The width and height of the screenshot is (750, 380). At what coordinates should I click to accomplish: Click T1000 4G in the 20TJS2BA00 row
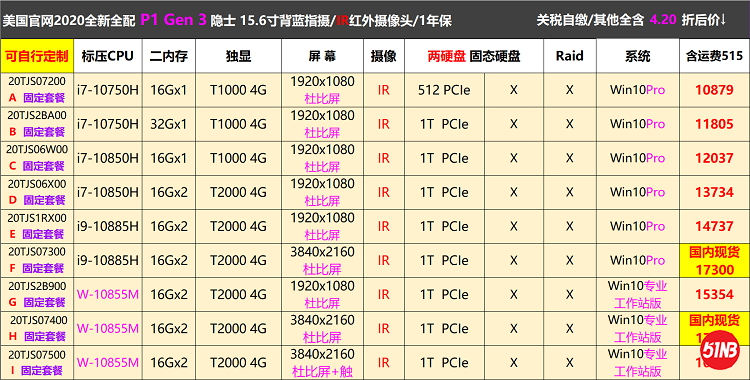point(238,124)
